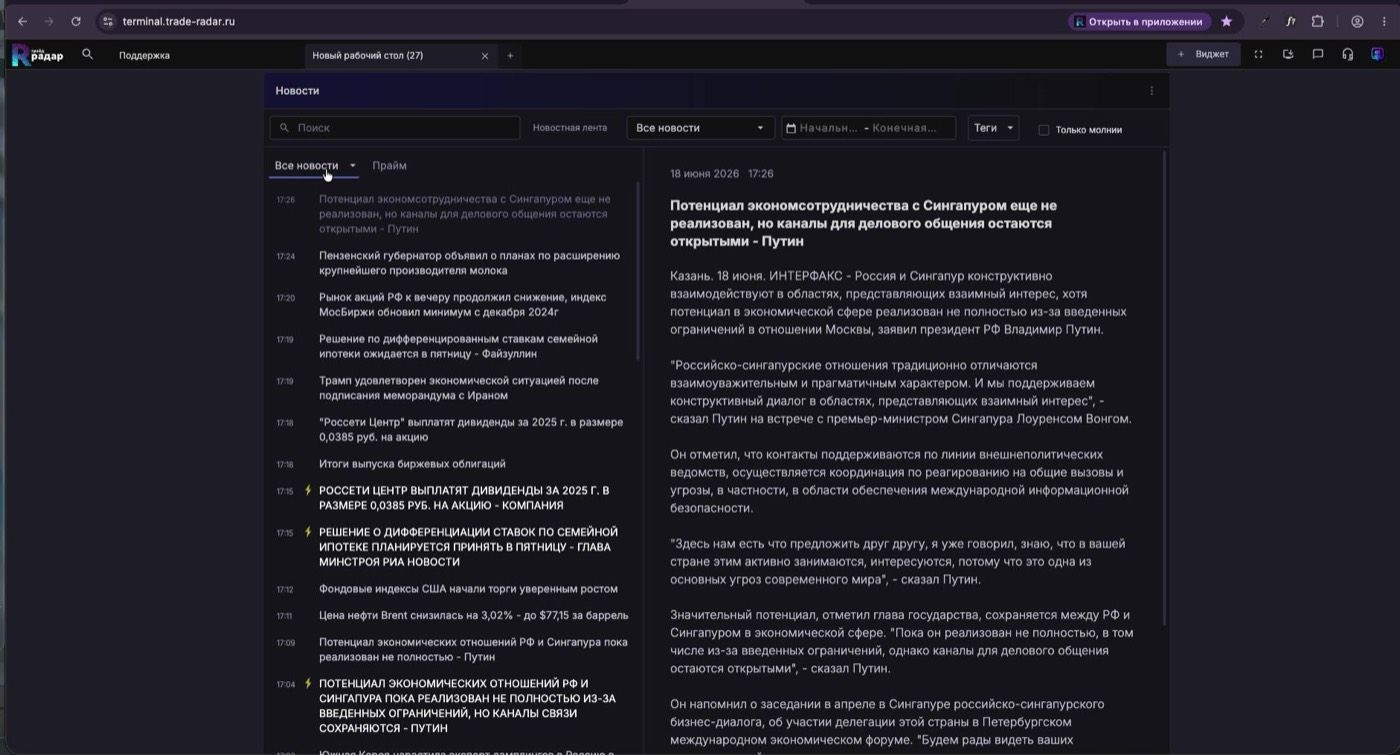Open '"Россети Центр" выплатят дивиденды' news item
Viewport: 1400px width, 755px height.
pyautogui.click(x=470, y=429)
